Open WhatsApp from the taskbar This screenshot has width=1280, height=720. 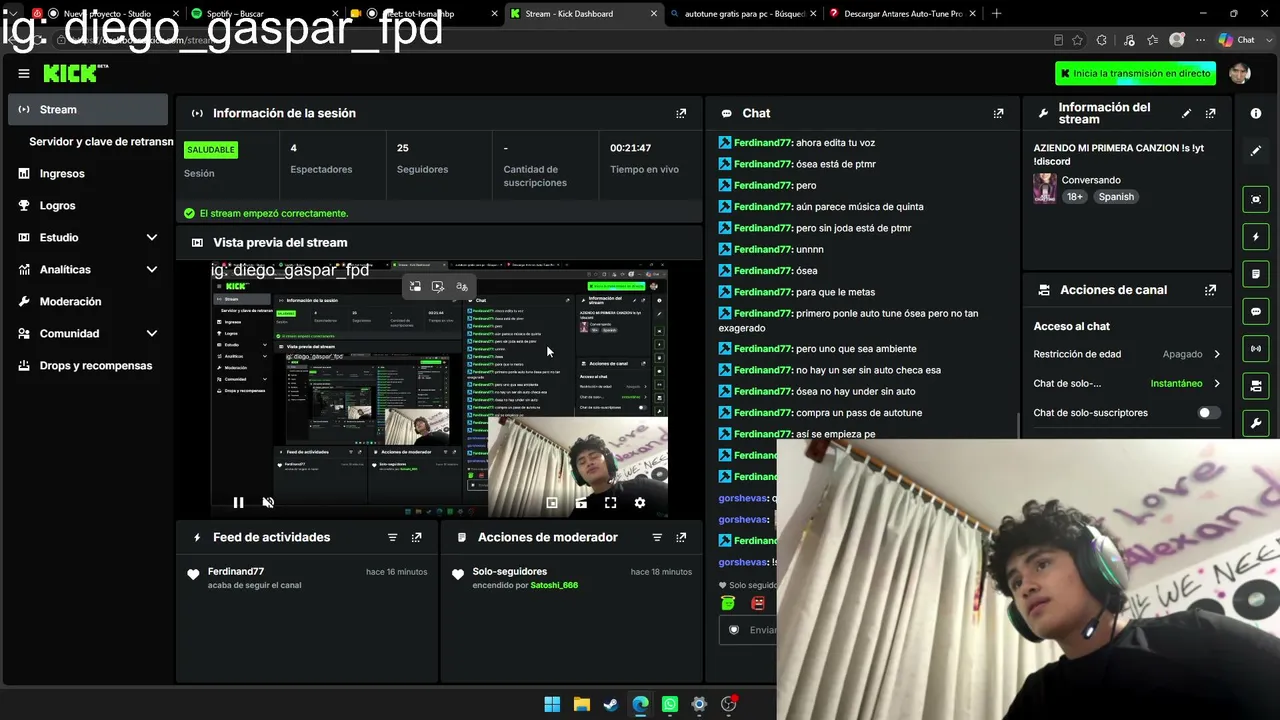click(669, 704)
